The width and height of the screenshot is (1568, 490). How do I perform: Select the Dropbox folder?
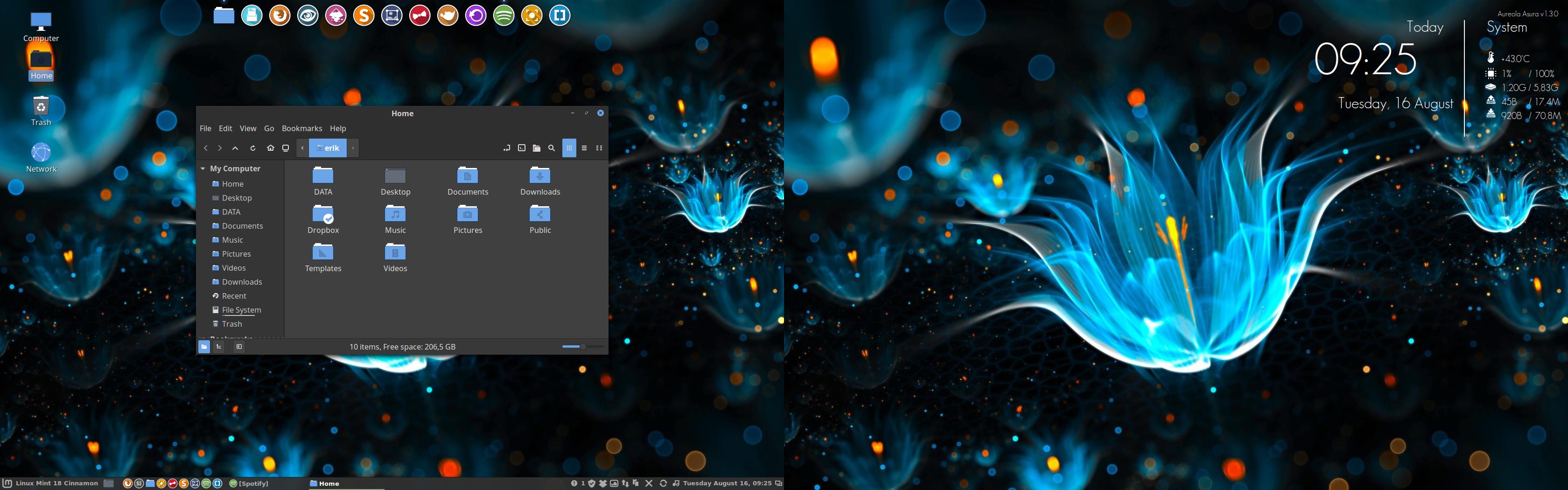pos(323,219)
